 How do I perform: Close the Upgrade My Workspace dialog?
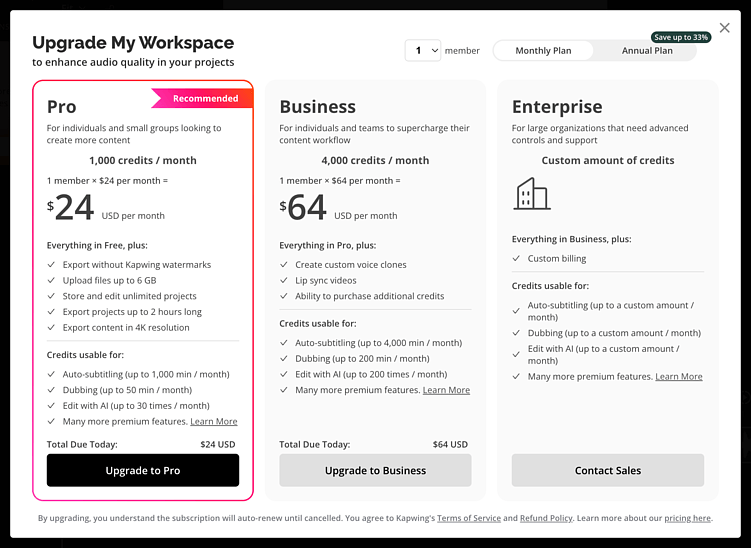pyautogui.click(x=724, y=28)
